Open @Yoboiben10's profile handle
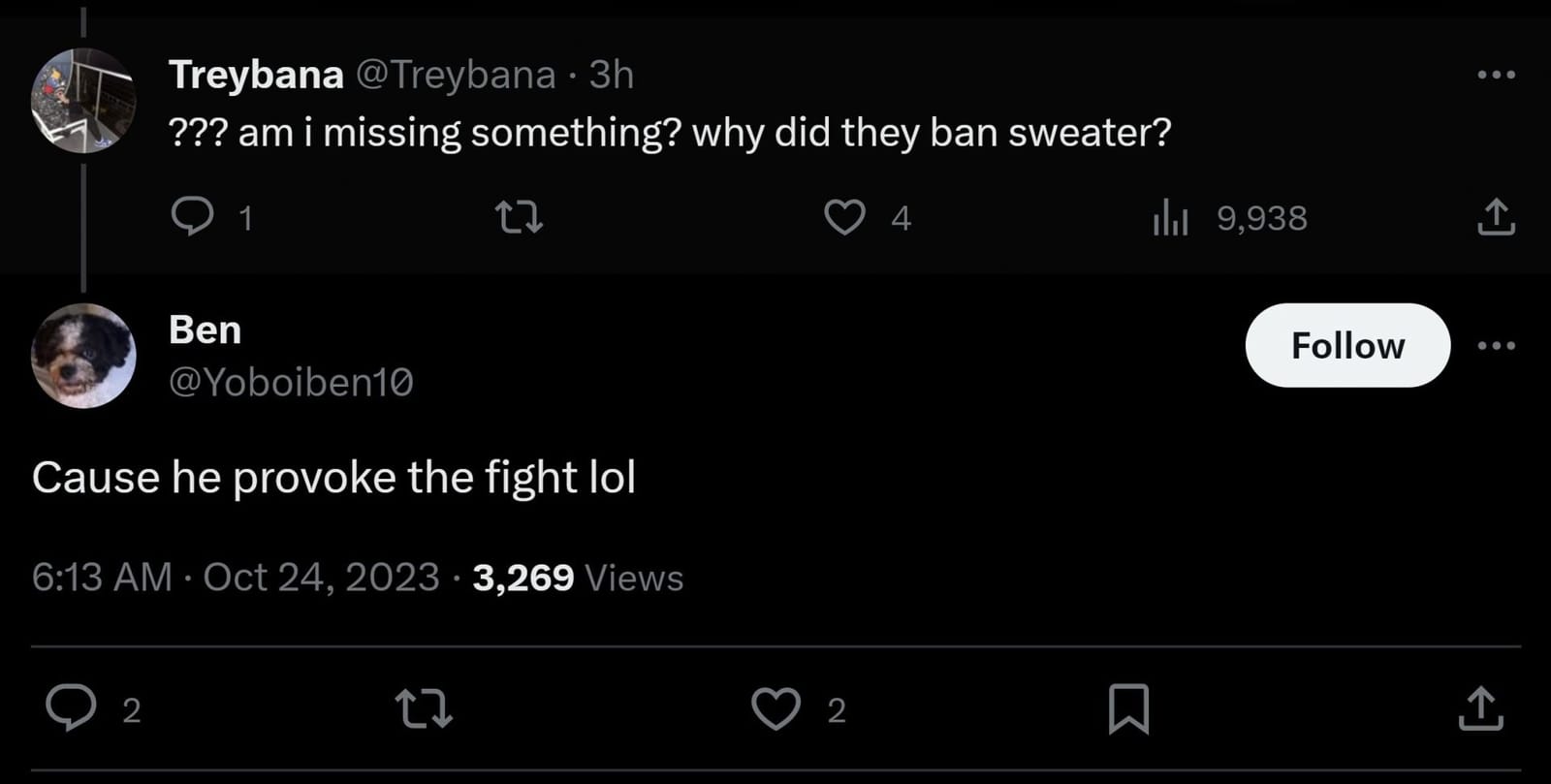 click(x=290, y=381)
